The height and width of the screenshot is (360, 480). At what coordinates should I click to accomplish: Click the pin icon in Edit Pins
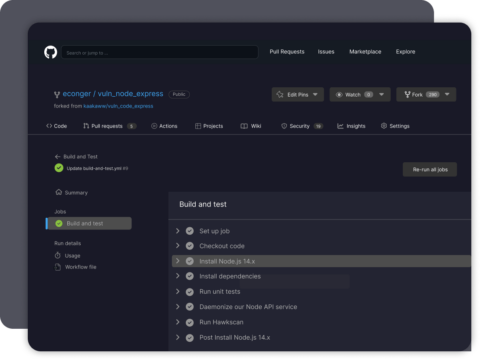[x=280, y=95]
